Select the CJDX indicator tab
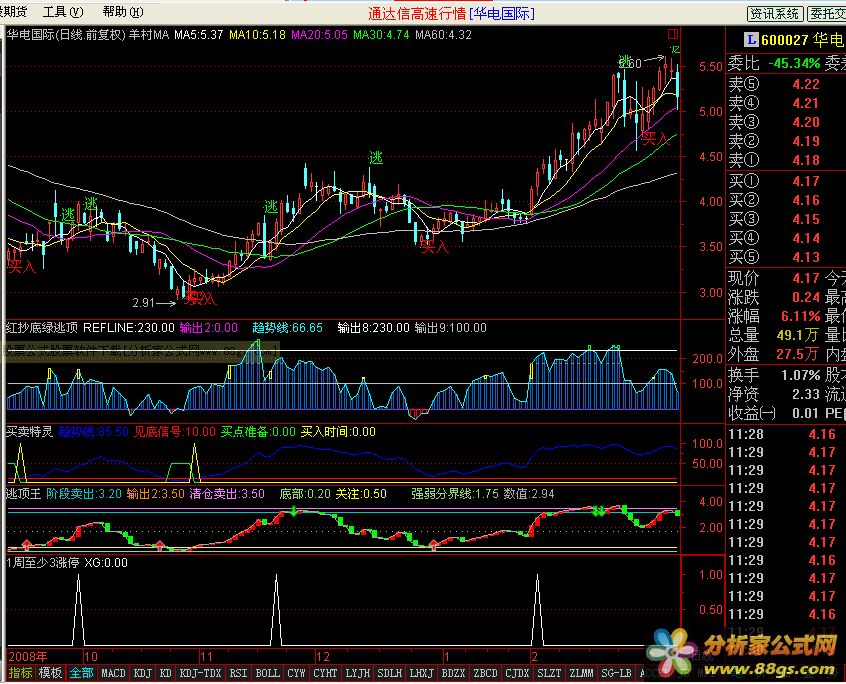The width and height of the screenshot is (846, 684). point(517,673)
